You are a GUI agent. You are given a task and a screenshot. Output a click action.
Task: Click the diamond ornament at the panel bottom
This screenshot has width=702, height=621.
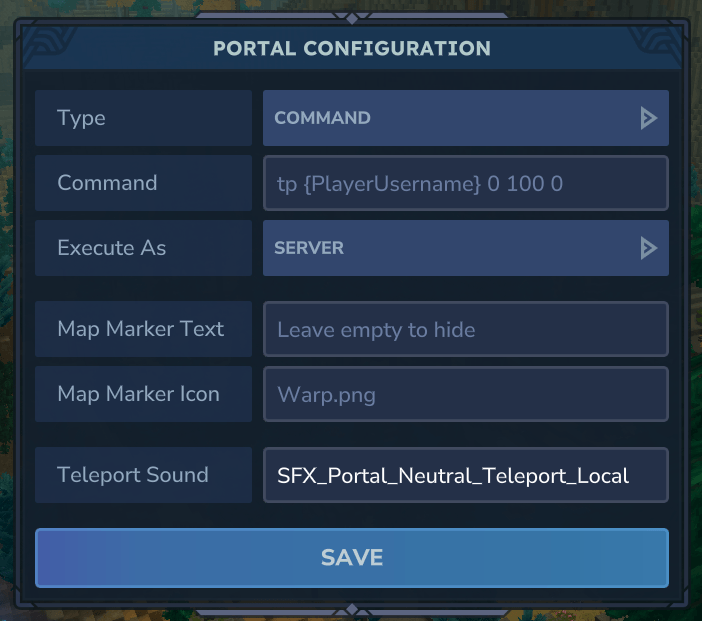(351, 610)
